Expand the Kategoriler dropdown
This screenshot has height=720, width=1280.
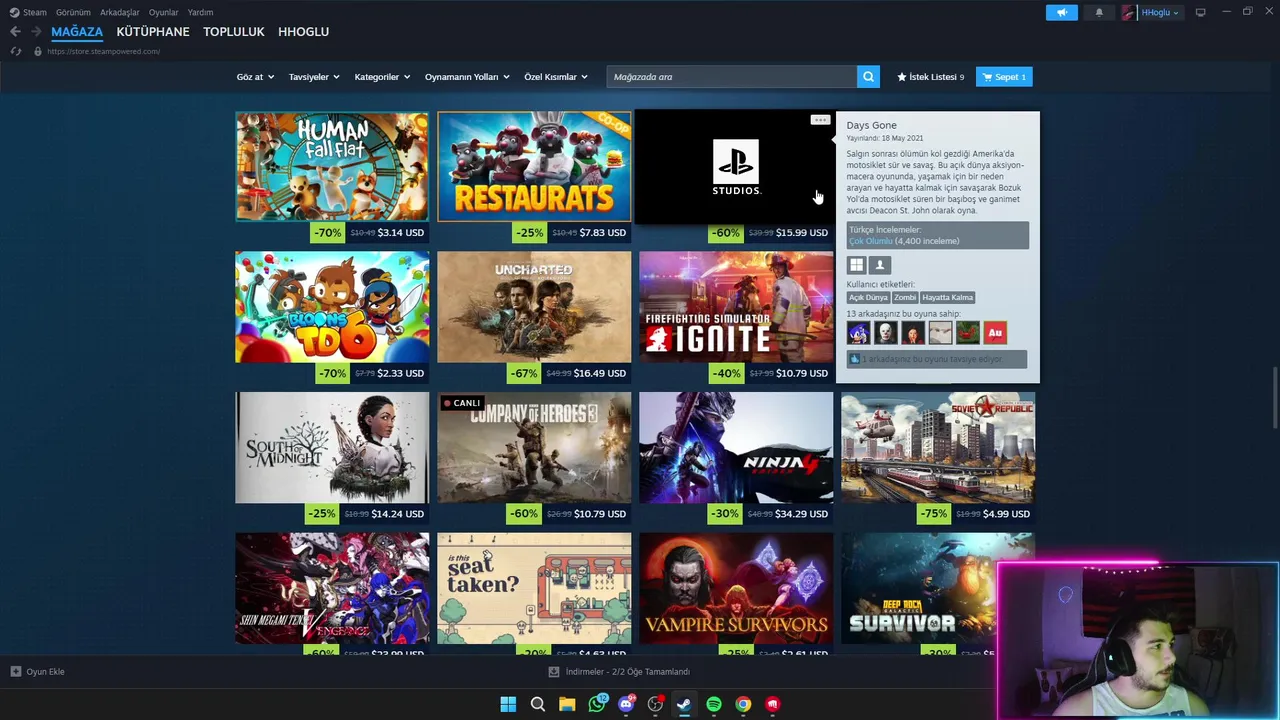[382, 77]
